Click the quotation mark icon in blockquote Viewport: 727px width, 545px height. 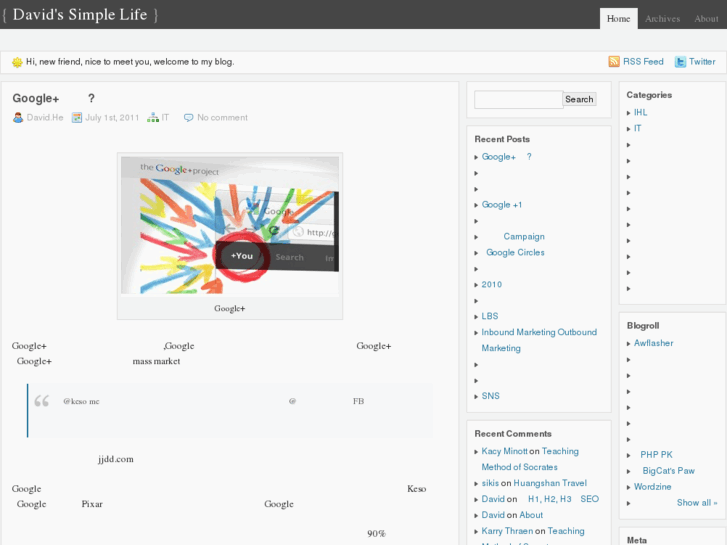coord(42,401)
